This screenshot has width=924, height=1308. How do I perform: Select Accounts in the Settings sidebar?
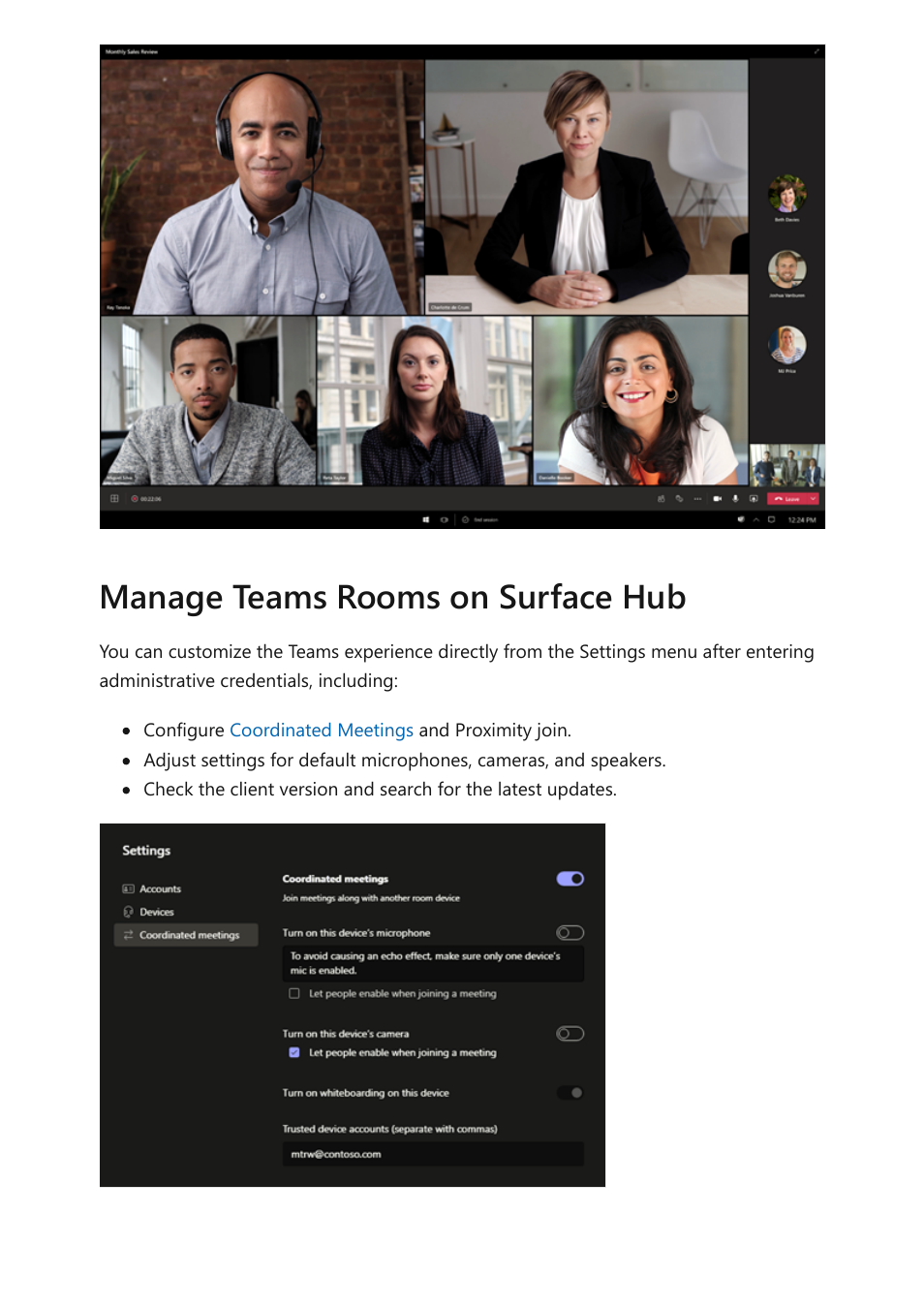coord(186,889)
